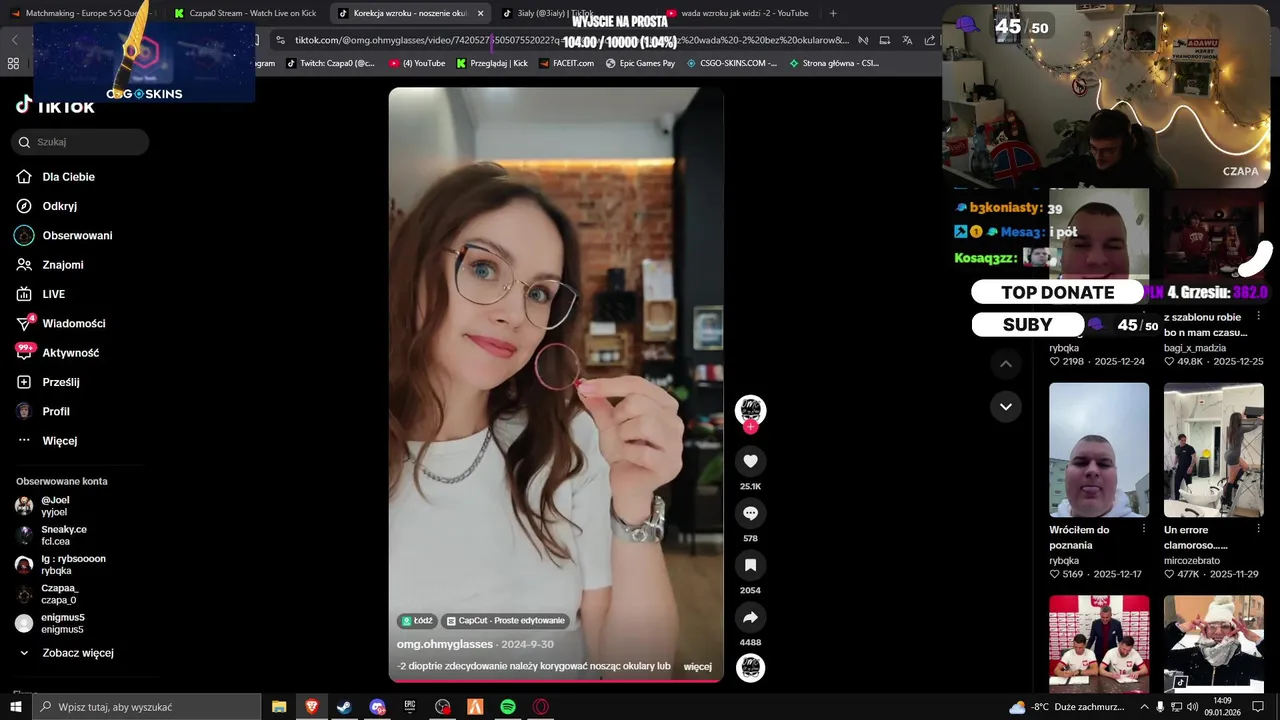Like the video with heart icon
1280x720 pixels.
(750, 460)
